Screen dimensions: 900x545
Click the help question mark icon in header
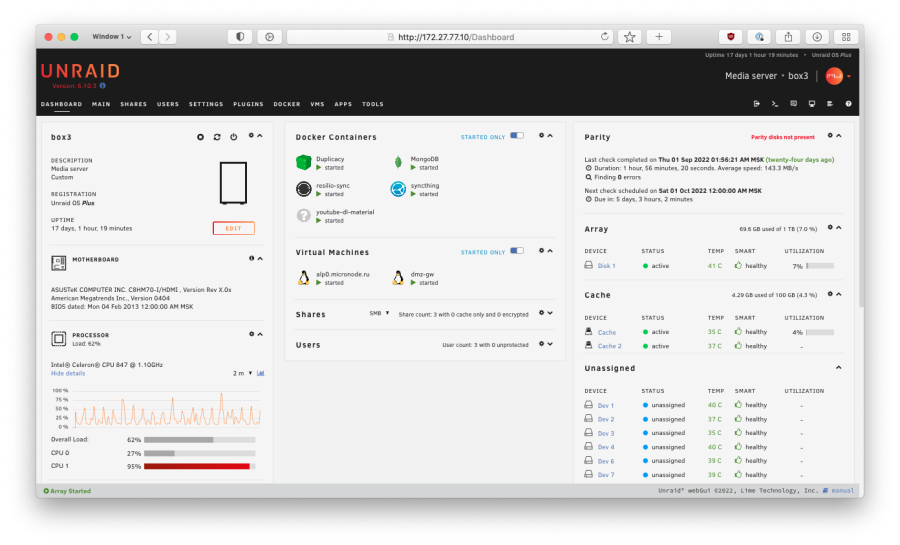[848, 103]
